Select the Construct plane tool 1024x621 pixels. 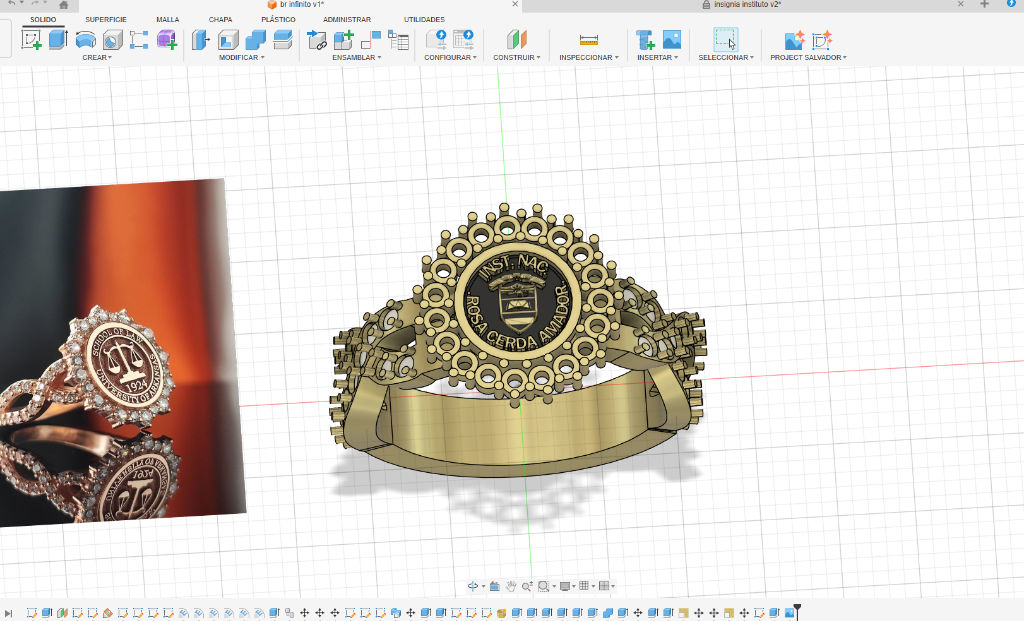tap(517, 40)
